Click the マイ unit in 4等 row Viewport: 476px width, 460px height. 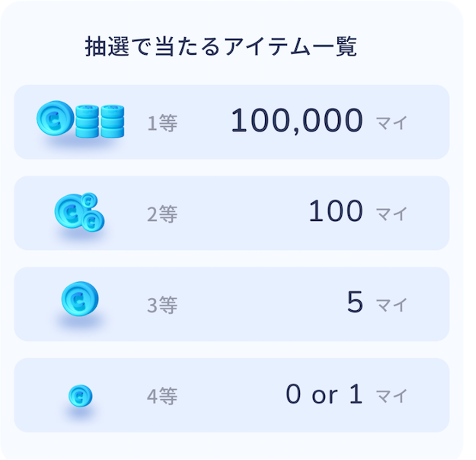392,396
